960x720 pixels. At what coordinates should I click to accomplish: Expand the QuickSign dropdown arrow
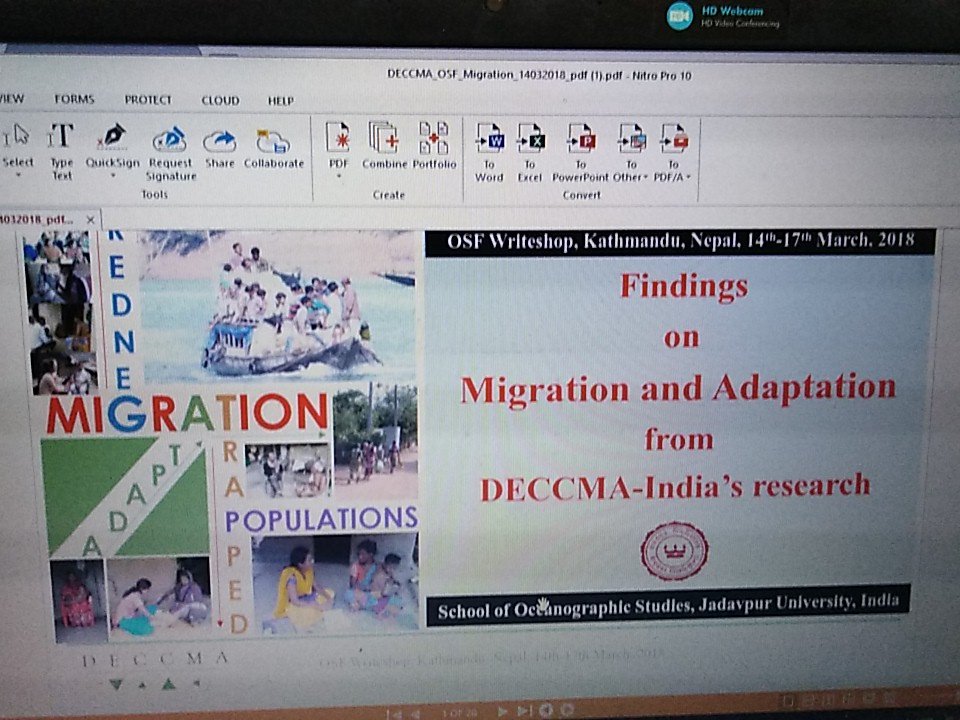[x=113, y=176]
